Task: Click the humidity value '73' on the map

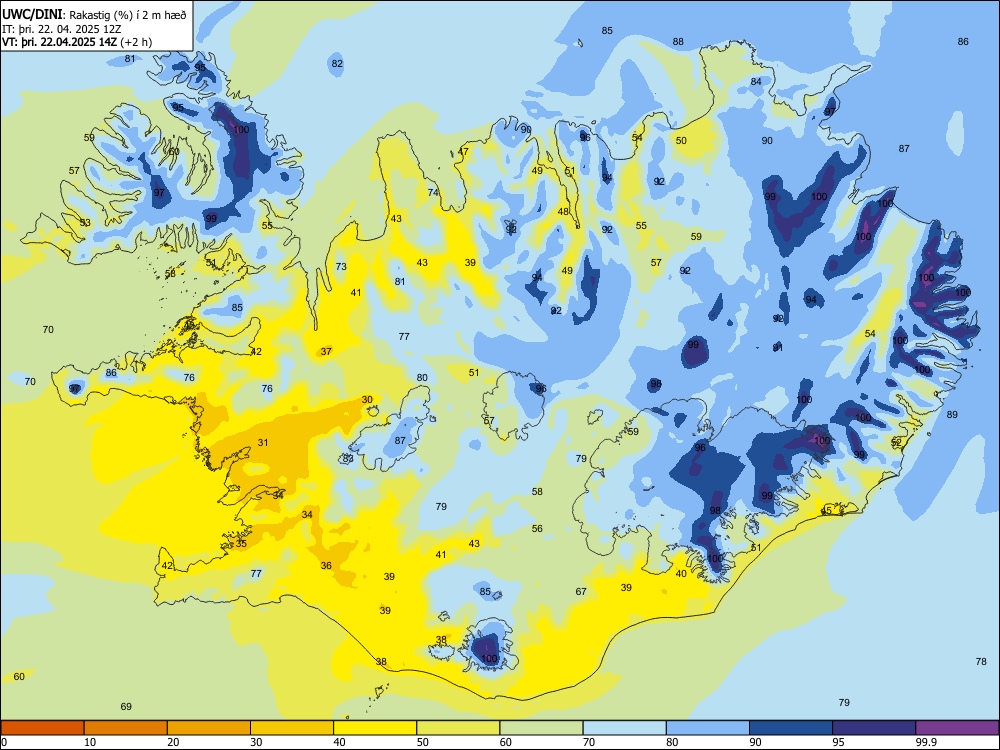Action: [341, 267]
